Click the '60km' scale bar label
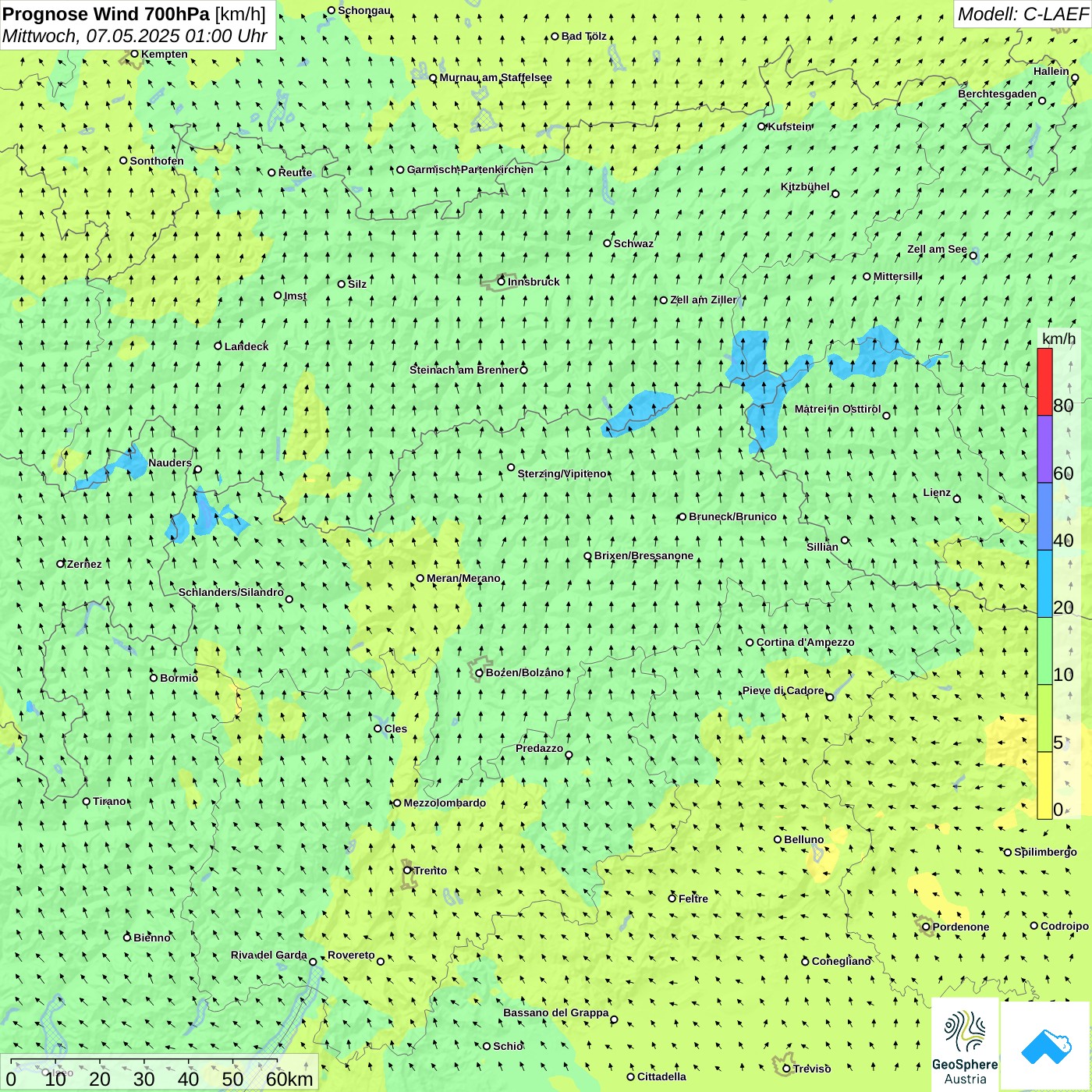 [289, 1079]
